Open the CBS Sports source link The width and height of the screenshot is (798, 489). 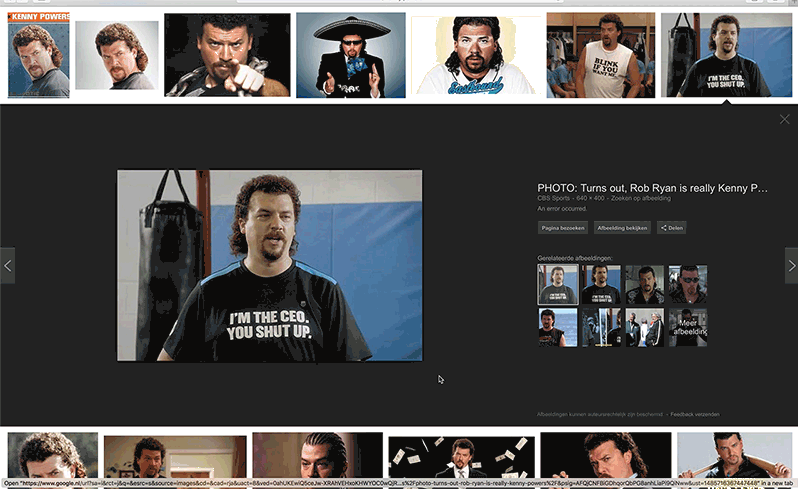[x=553, y=198]
